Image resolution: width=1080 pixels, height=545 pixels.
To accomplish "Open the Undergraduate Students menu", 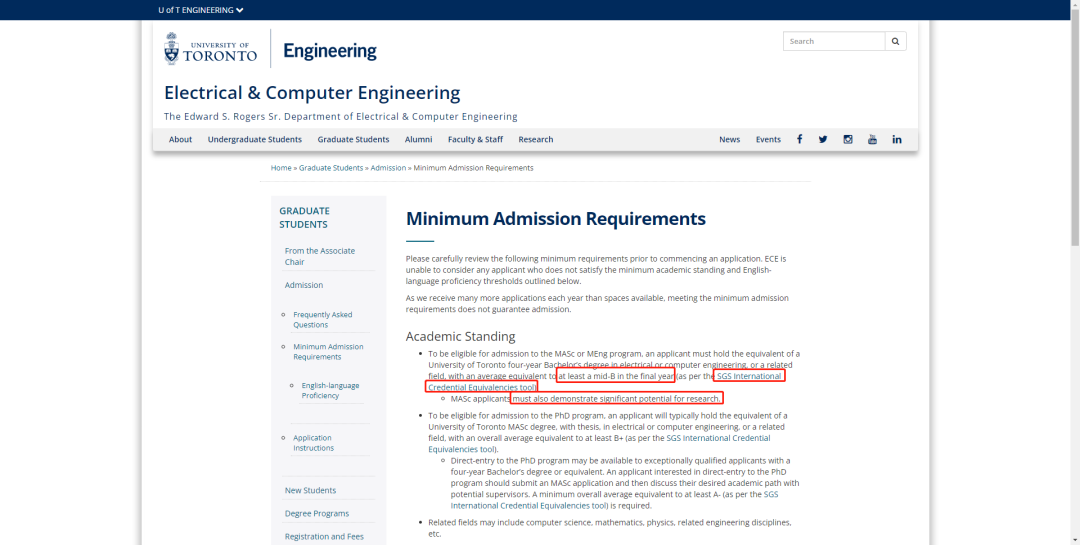I will click(255, 139).
